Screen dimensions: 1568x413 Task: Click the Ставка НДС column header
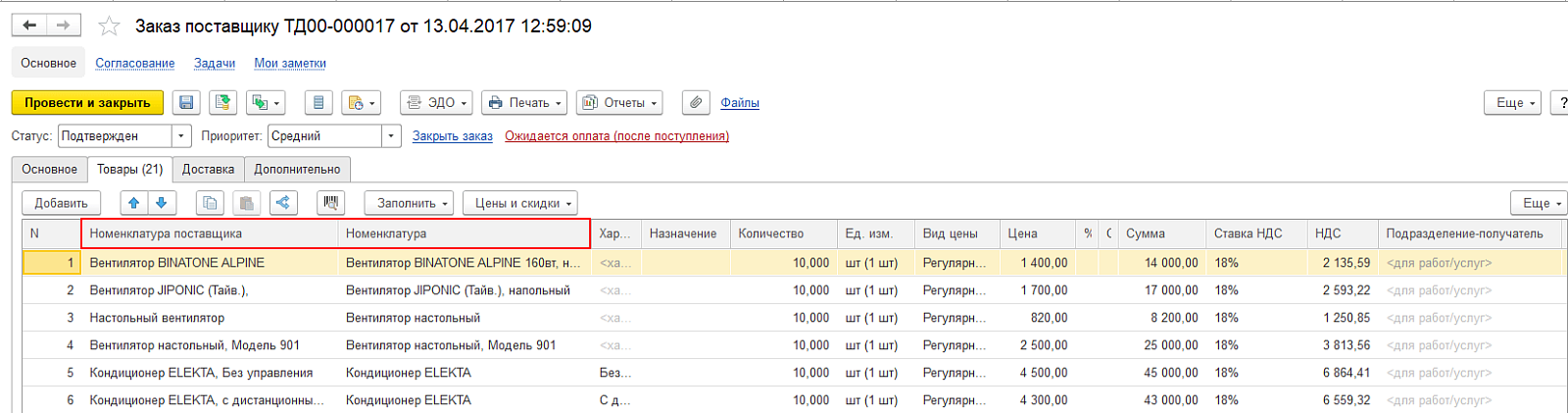point(1256,233)
